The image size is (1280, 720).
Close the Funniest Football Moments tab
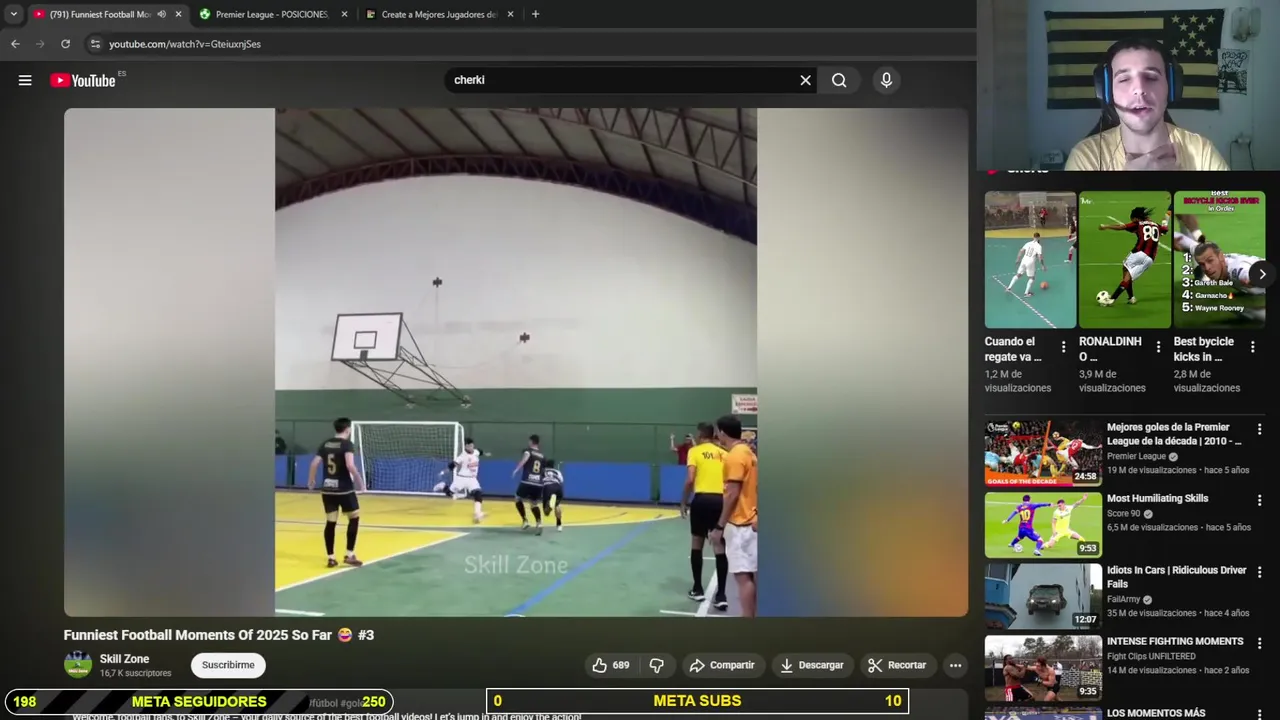(179, 14)
